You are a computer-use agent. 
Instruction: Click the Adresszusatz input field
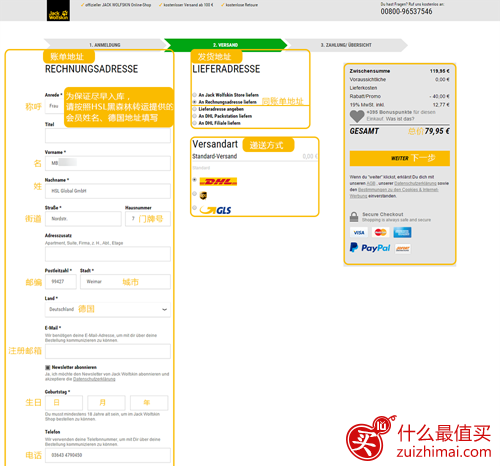[108, 254]
